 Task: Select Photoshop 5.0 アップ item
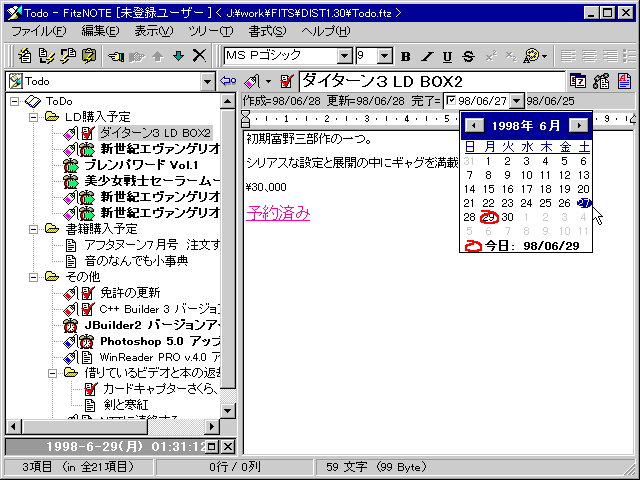(x=160, y=341)
